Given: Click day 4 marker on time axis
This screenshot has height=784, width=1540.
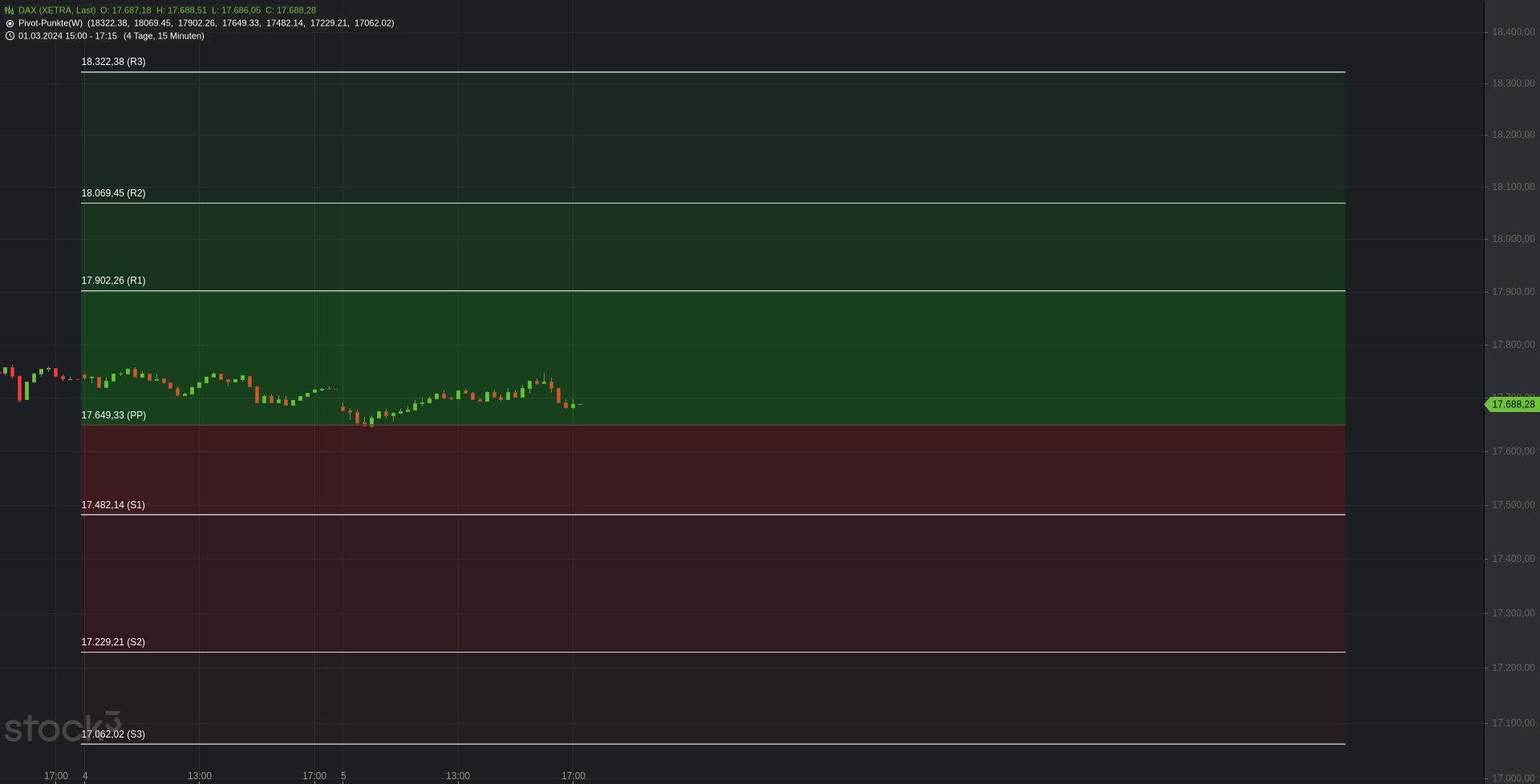Looking at the screenshot, I should point(85,775).
